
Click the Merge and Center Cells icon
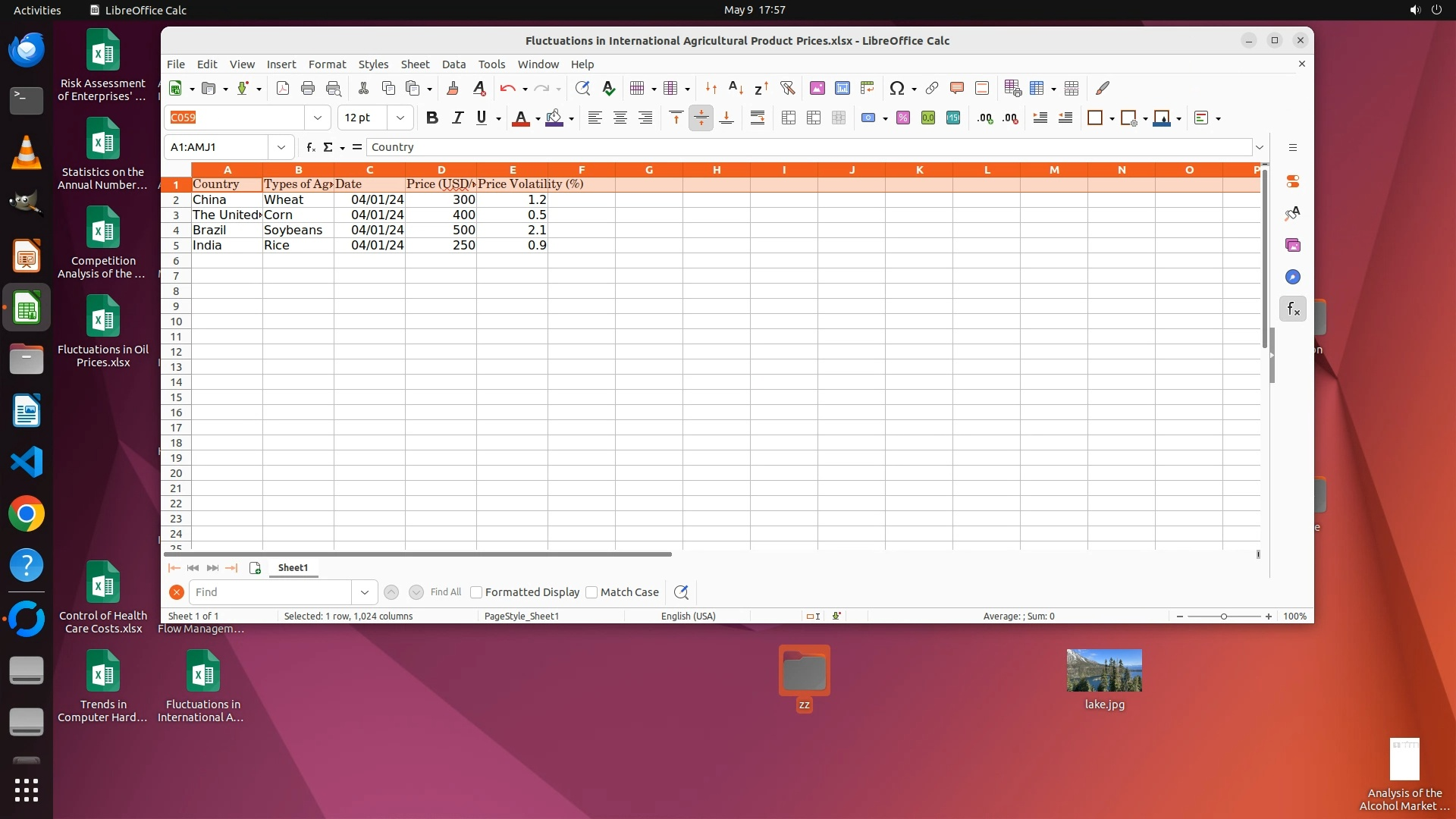tap(789, 118)
